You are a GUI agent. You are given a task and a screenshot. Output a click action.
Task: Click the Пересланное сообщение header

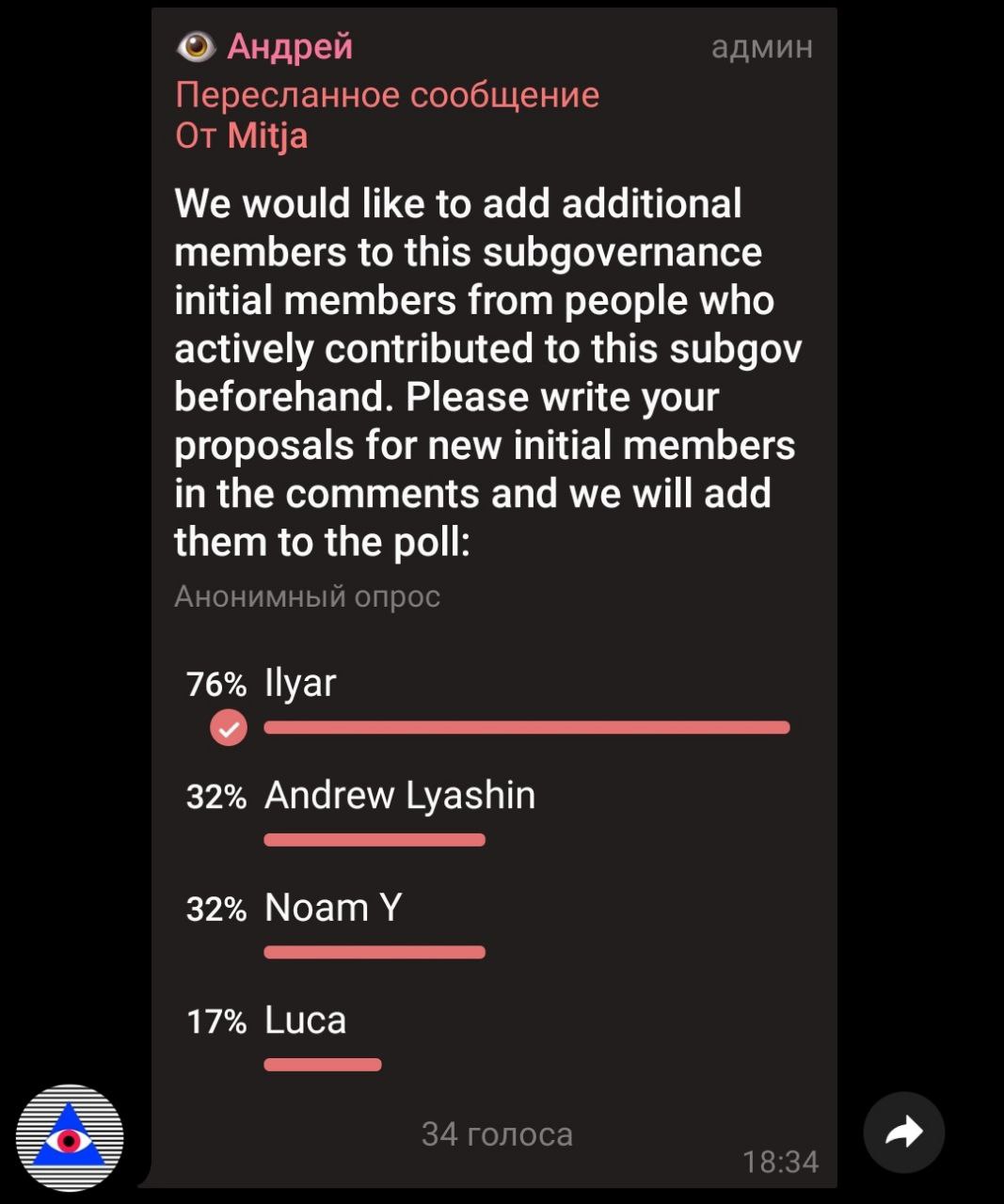pos(387,95)
